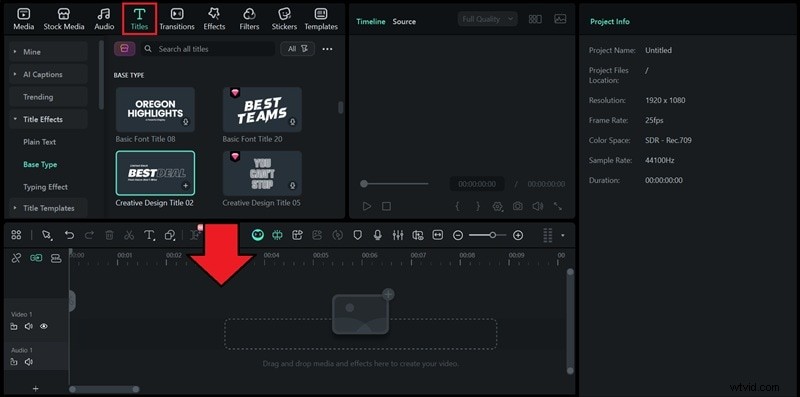
Task: Select the Trending category
Action: coord(48,96)
